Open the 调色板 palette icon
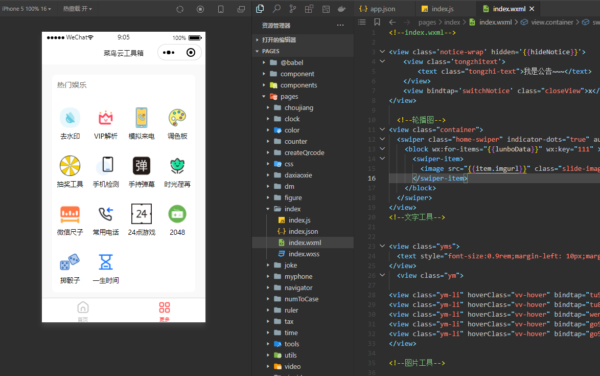This screenshot has width=600, height=376. pyautogui.click(x=177, y=118)
